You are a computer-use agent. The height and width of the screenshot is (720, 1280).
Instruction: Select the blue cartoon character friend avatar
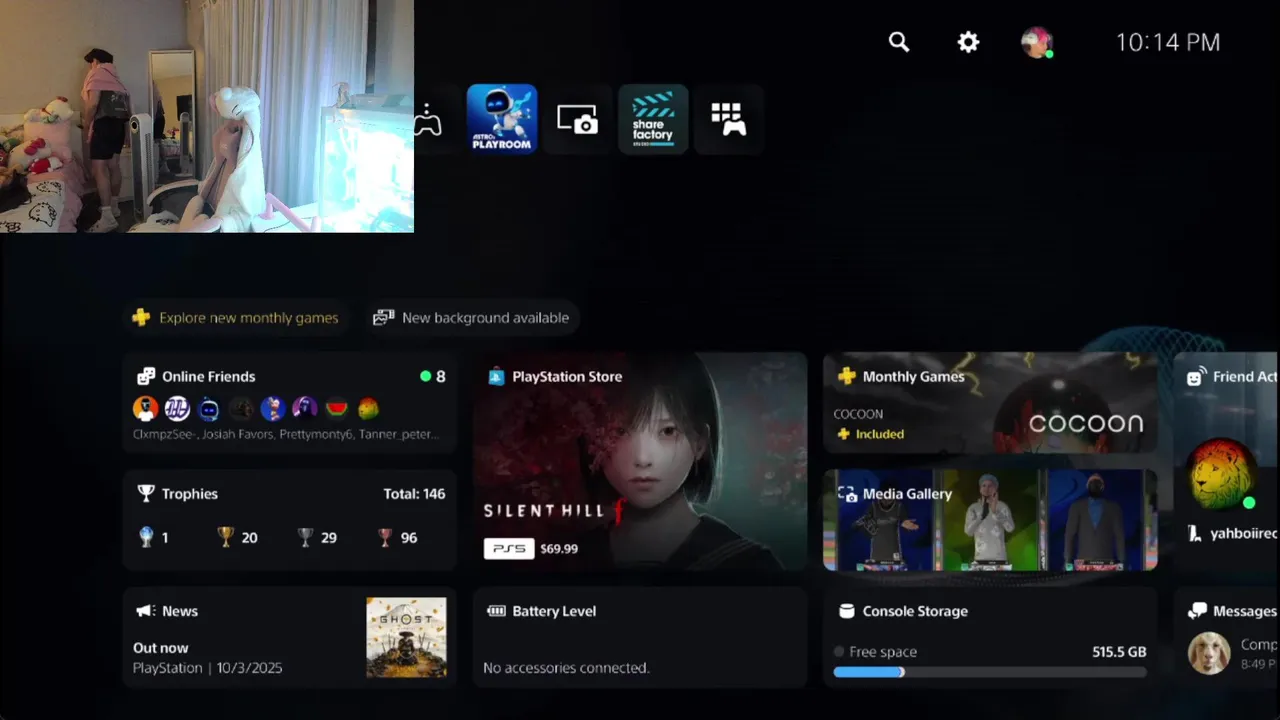(x=273, y=408)
